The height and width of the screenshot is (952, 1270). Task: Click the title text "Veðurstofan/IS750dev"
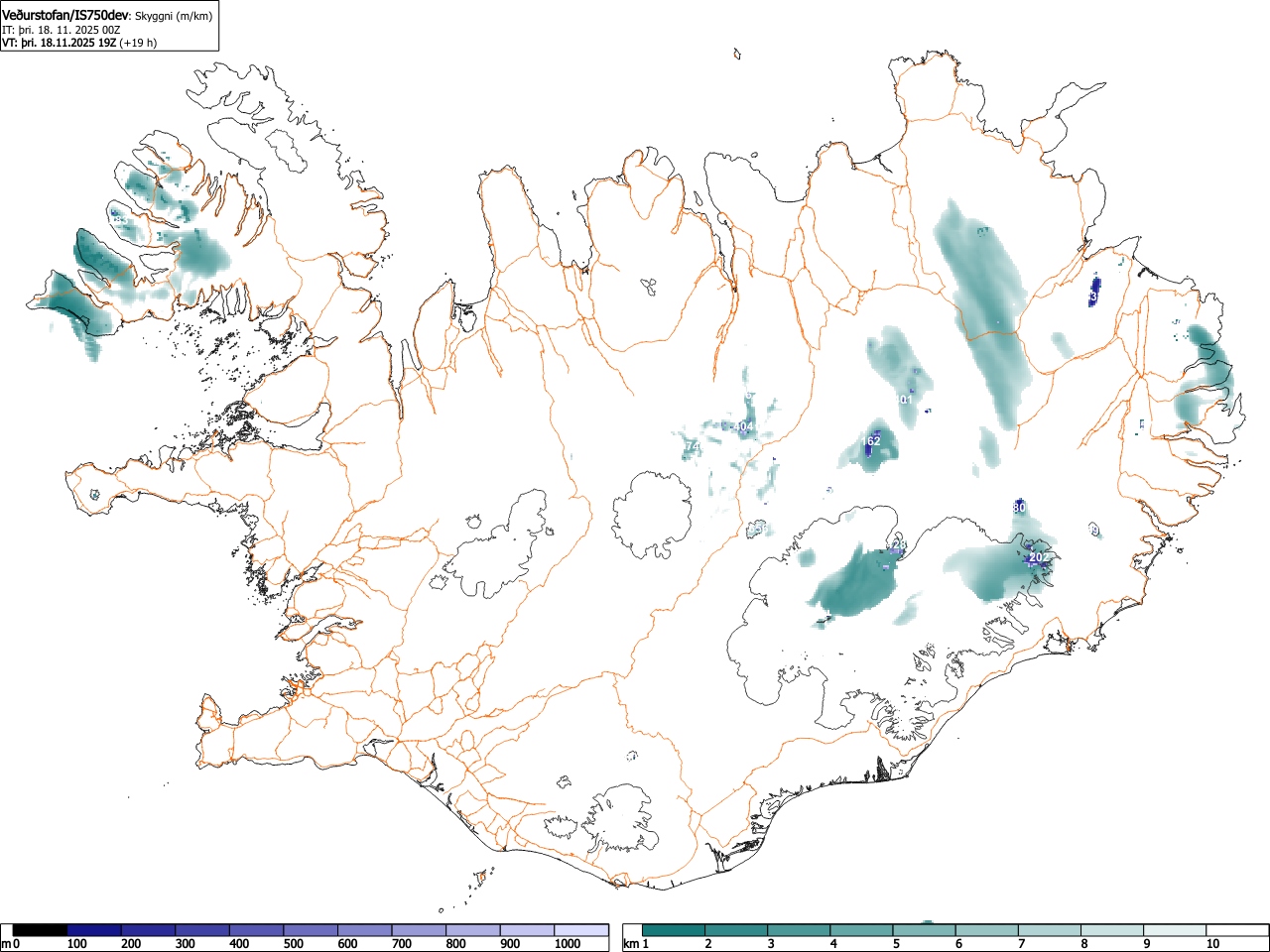tap(66, 15)
